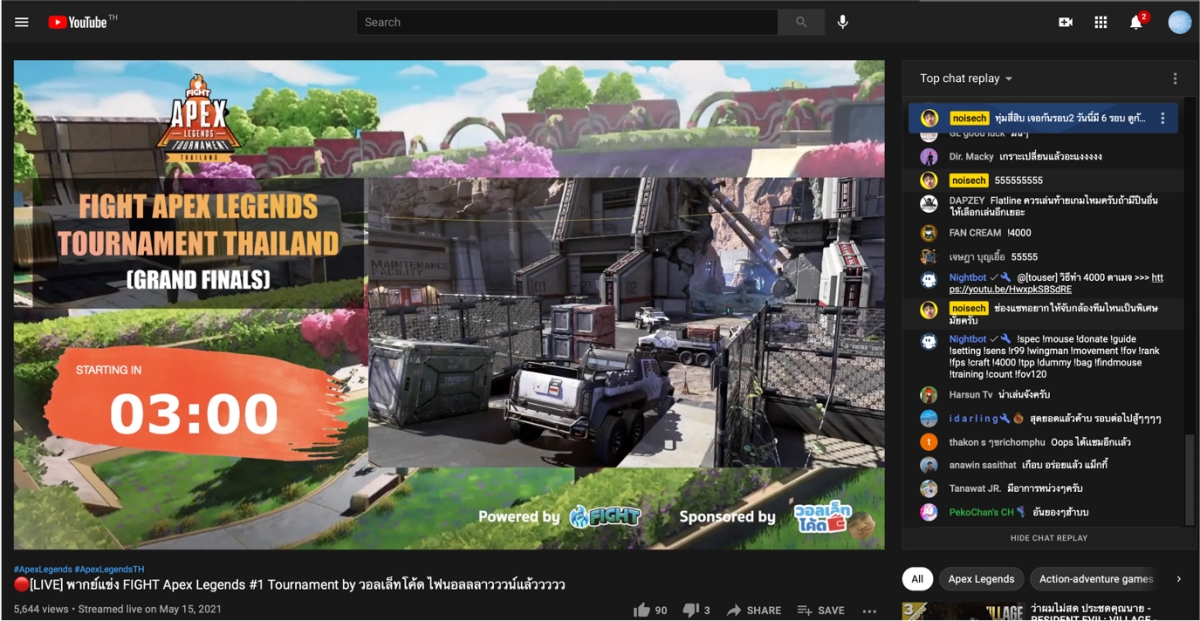Open chat options three-dot menu
1200x621 pixels.
pyautogui.click(x=1175, y=78)
